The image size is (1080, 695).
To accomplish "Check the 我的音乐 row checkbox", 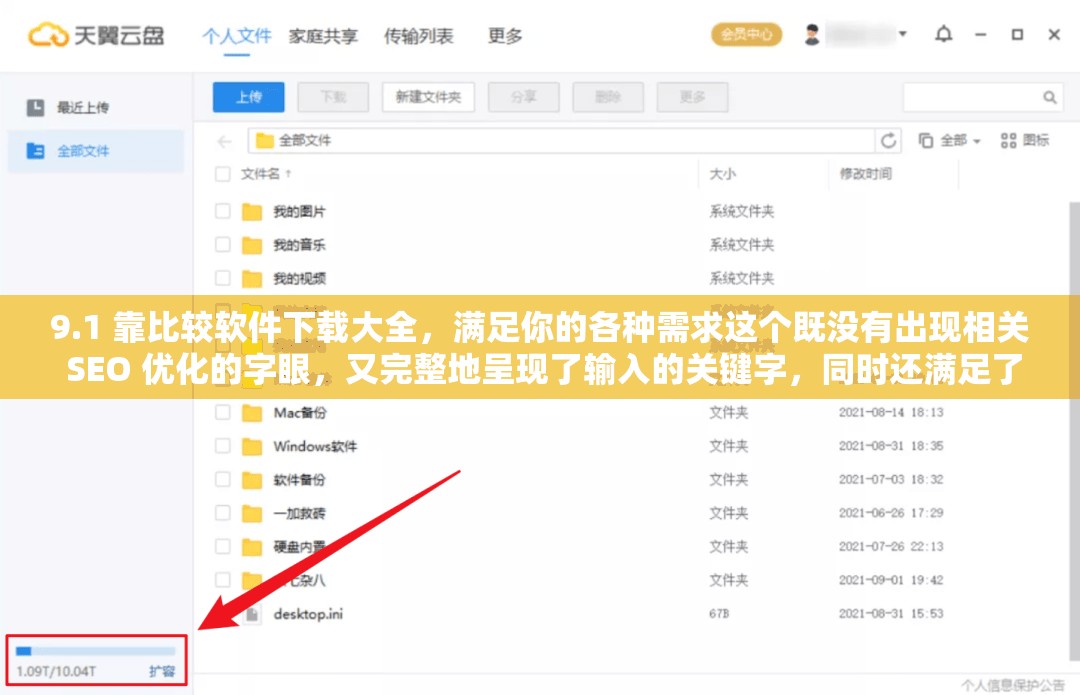I will coord(222,245).
